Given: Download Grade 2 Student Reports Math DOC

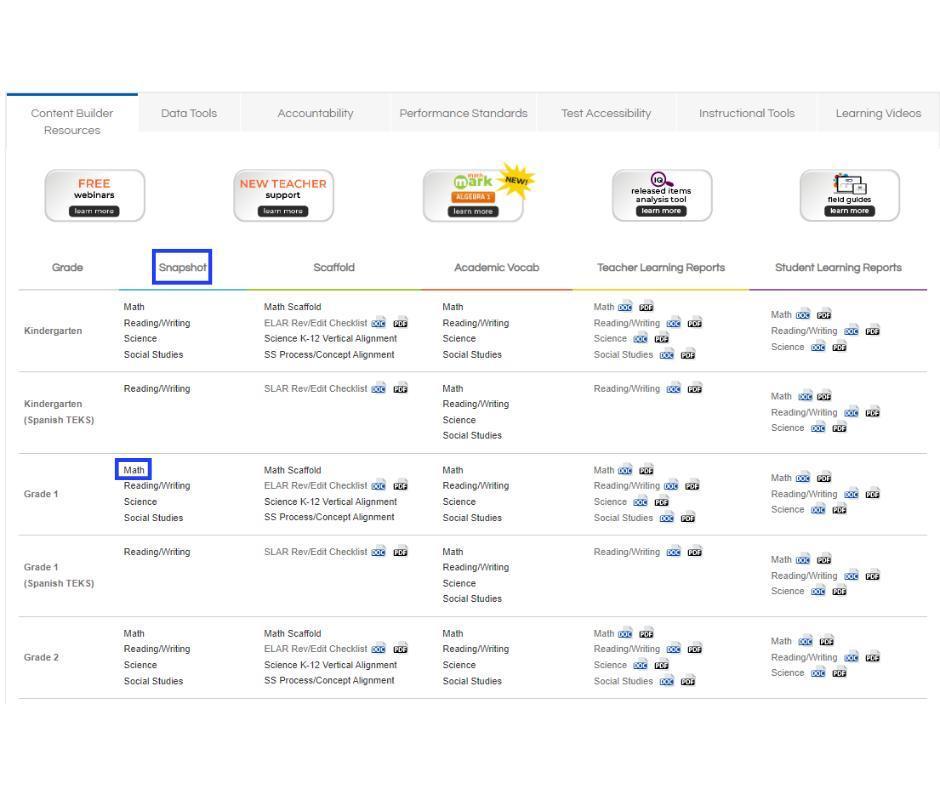Looking at the screenshot, I should click(x=805, y=641).
